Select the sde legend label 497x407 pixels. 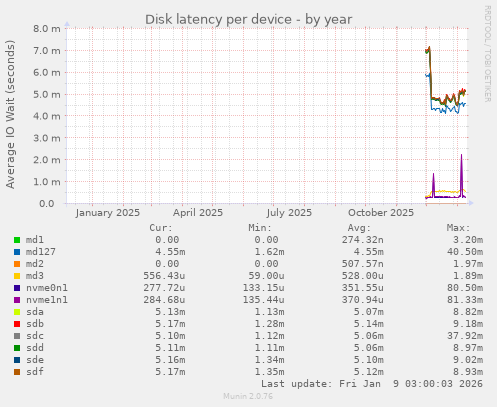point(35,360)
